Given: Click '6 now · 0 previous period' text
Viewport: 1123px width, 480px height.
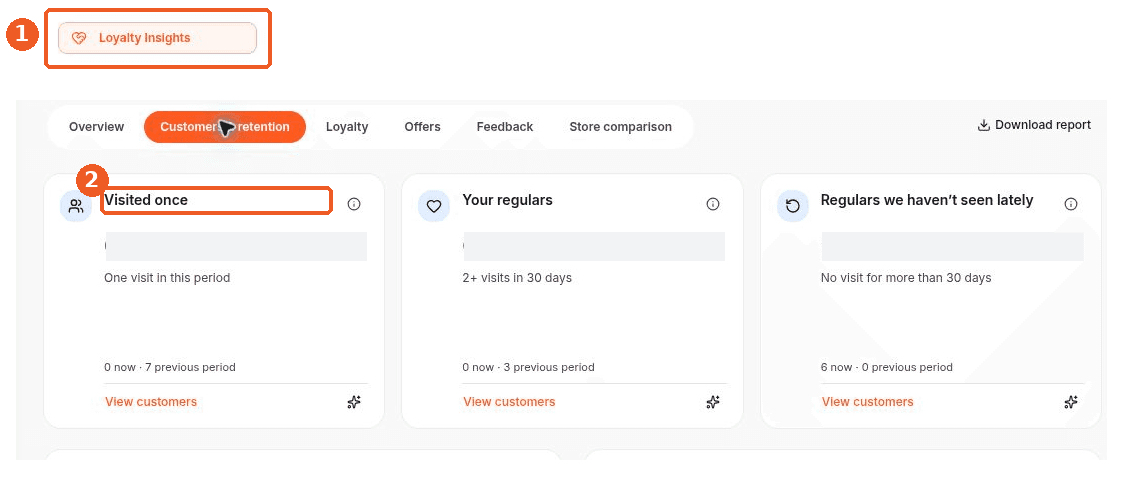Looking at the screenshot, I should 887,368.
